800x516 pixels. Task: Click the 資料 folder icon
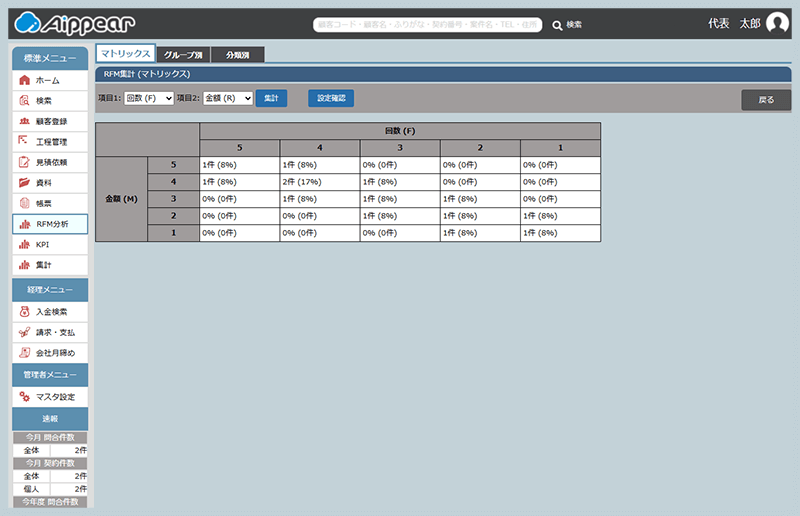(25, 183)
